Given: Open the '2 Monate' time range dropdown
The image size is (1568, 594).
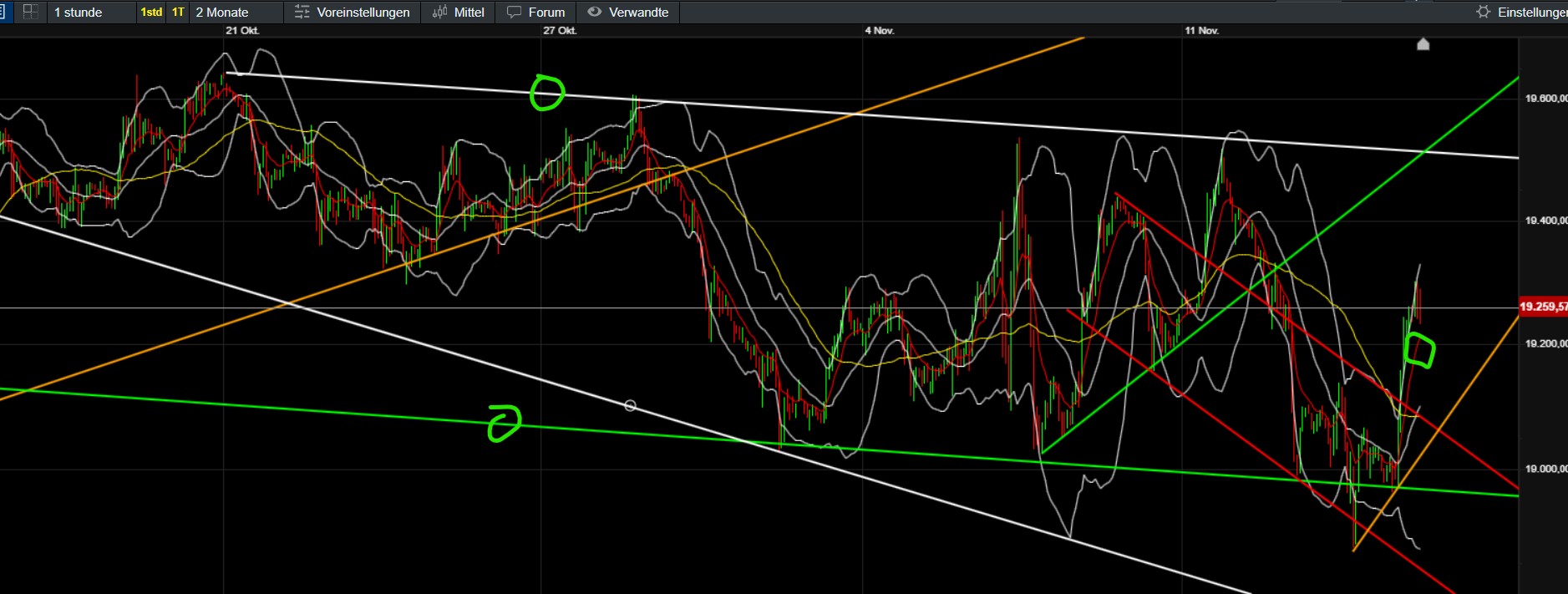Looking at the screenshot, I should pos(236,12).
